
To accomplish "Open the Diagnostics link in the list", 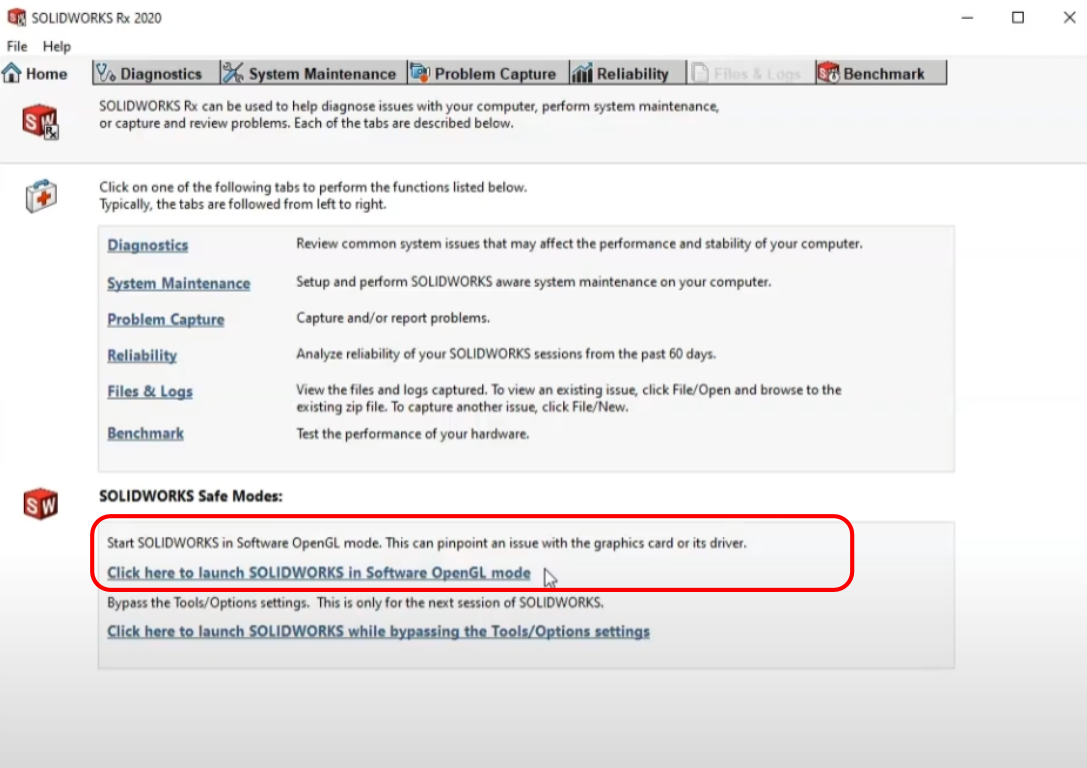I will click(147, 245).
